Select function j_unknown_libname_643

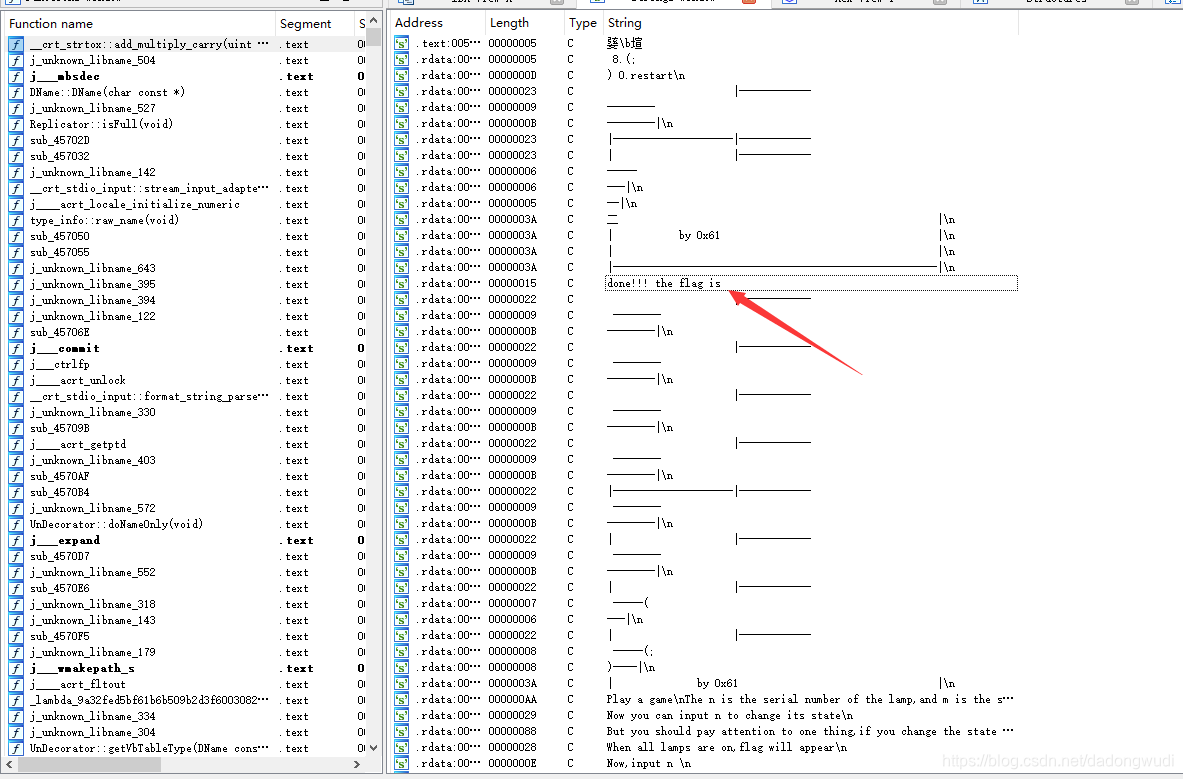pos(93,268)
